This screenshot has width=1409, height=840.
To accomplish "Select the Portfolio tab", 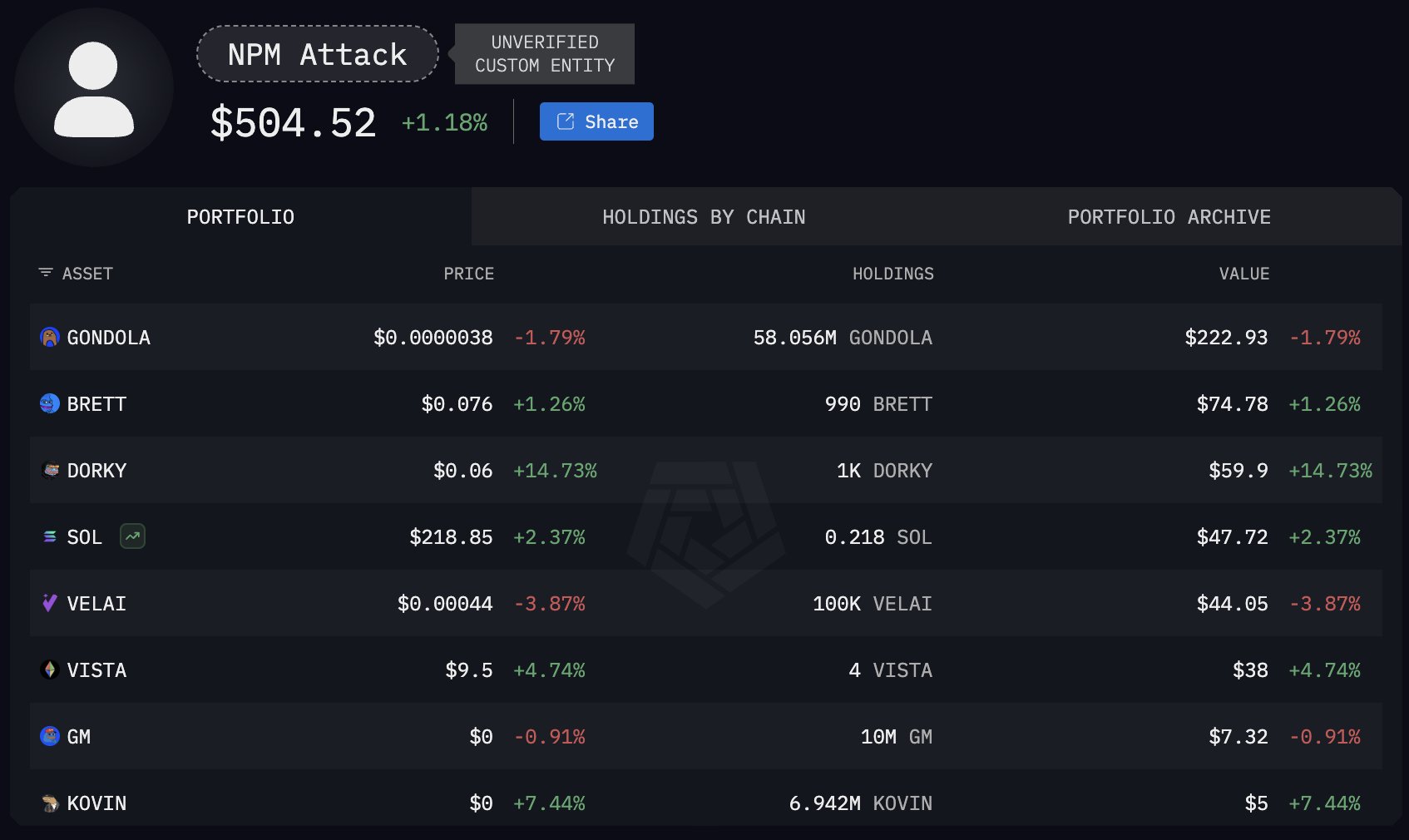I will 240,217.
